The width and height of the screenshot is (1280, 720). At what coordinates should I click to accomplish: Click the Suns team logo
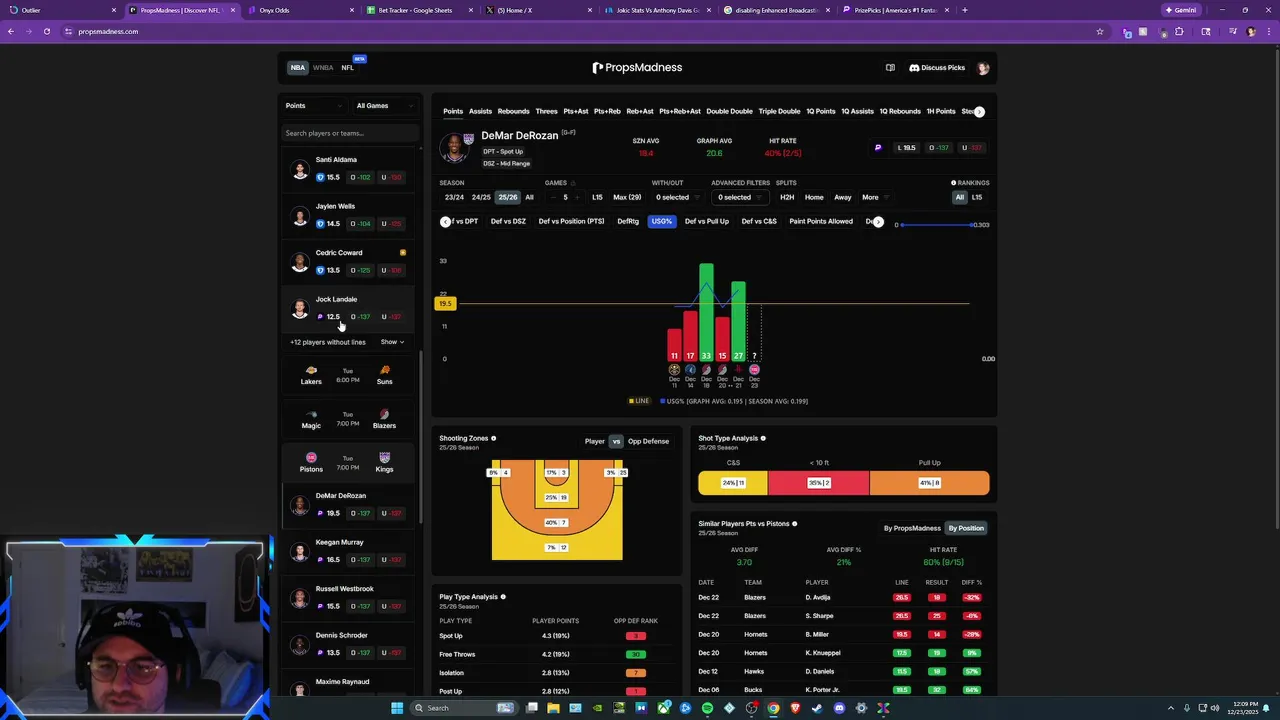click(385, 370)
